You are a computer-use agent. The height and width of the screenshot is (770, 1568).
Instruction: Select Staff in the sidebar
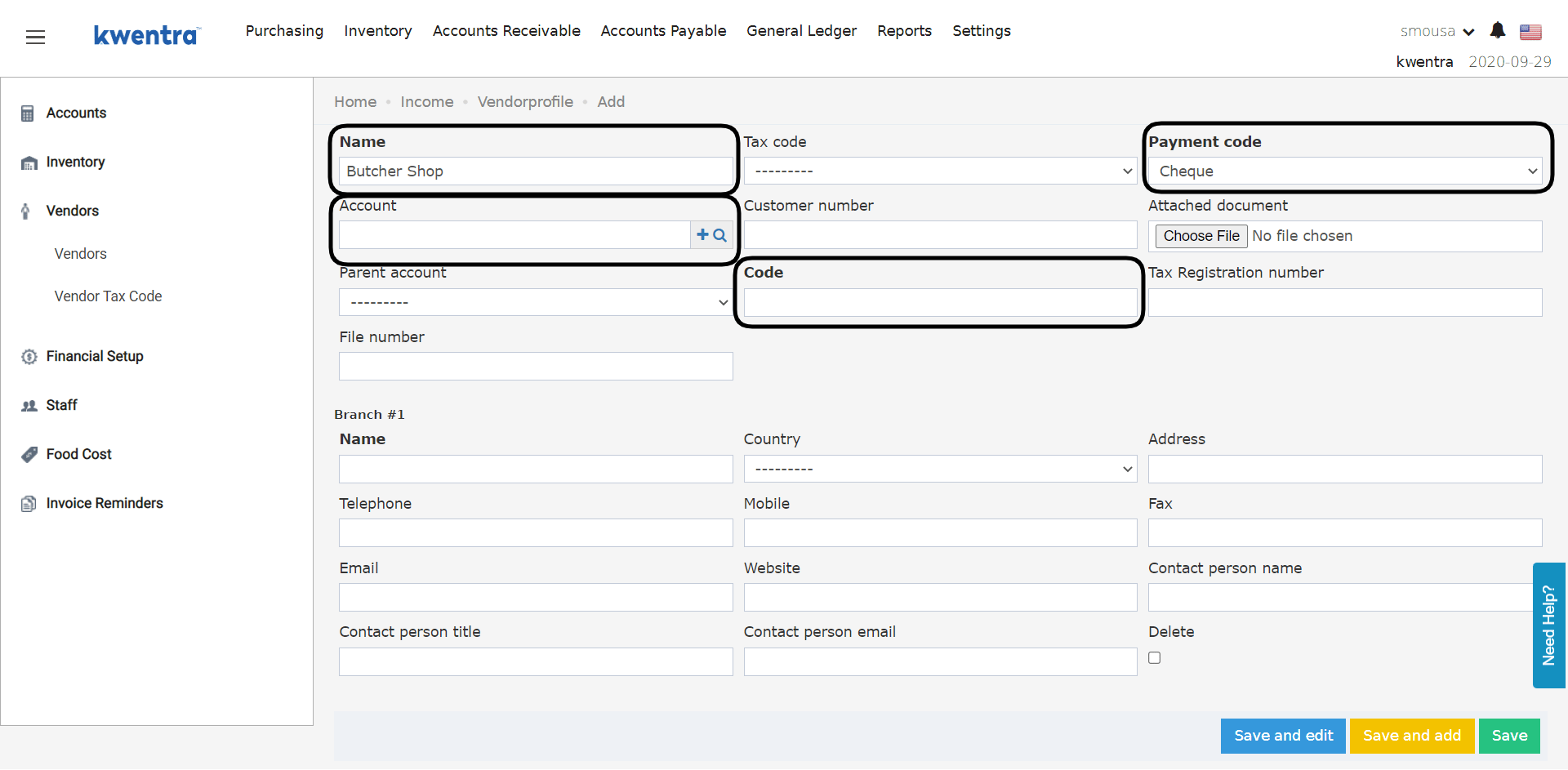(61, 406)
